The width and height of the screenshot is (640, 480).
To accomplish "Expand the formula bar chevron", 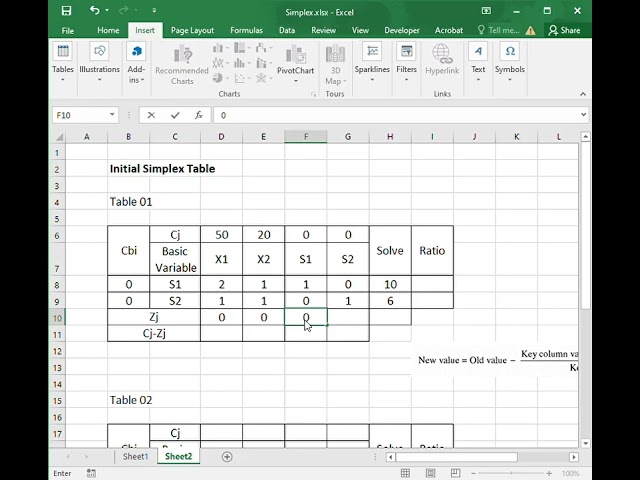I will point(584,115).
